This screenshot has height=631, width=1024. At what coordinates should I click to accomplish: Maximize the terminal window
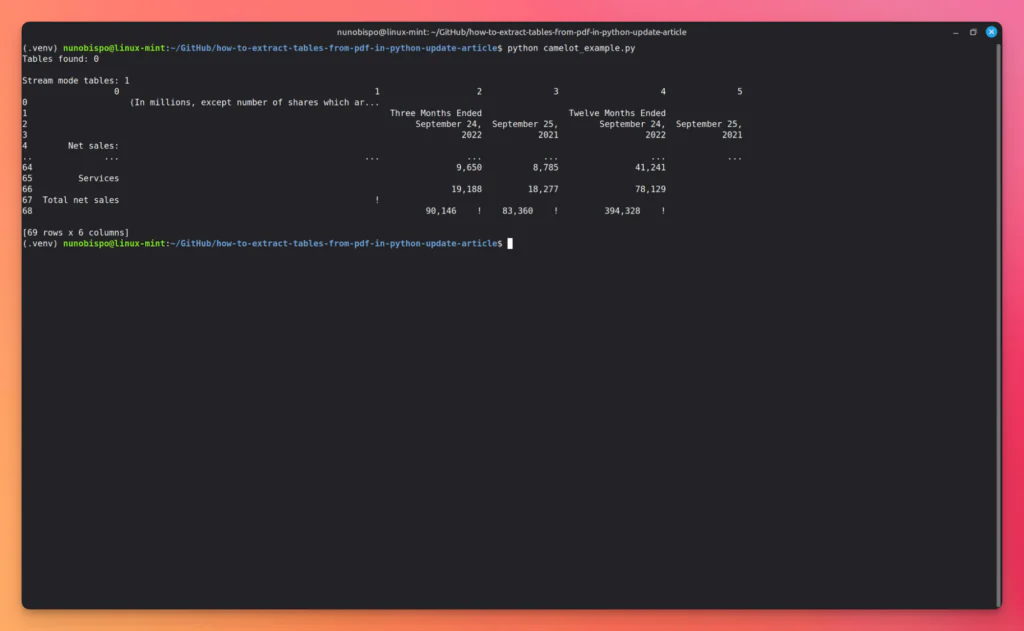[x=973, y=32]
